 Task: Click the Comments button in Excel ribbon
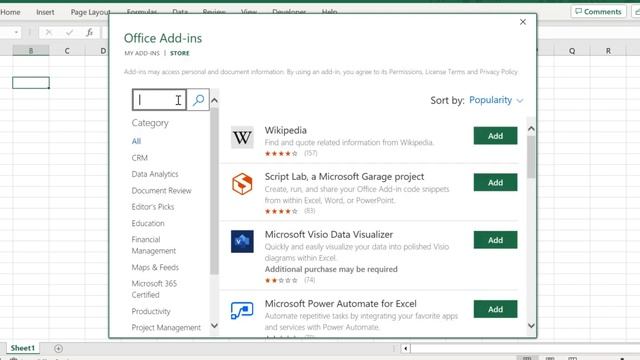598,11
